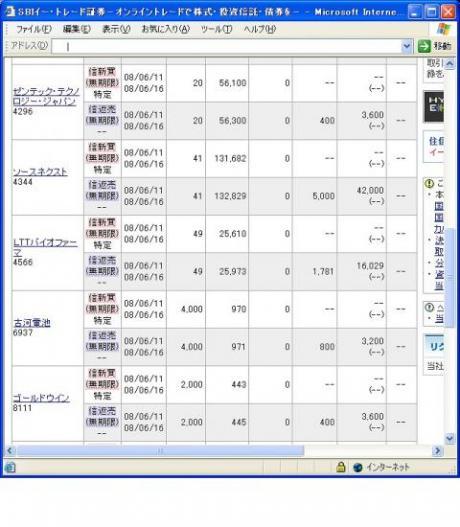The width and height of the screenshot is (460, 527).
Task: Open the ゴールドウイン stock link
Action: 41,398
